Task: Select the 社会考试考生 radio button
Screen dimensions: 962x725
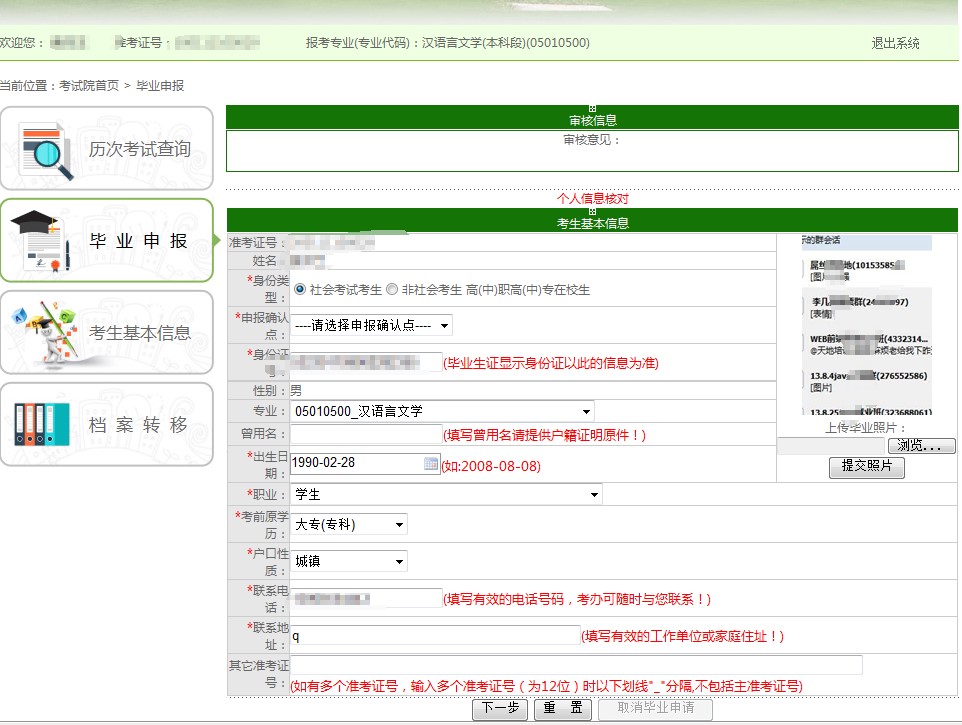Action: tap(300, 289)
